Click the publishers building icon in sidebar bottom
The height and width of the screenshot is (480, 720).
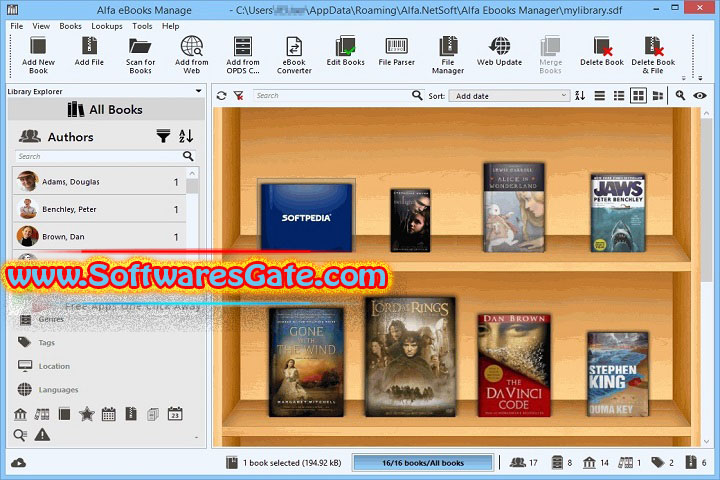pos(20,414)
